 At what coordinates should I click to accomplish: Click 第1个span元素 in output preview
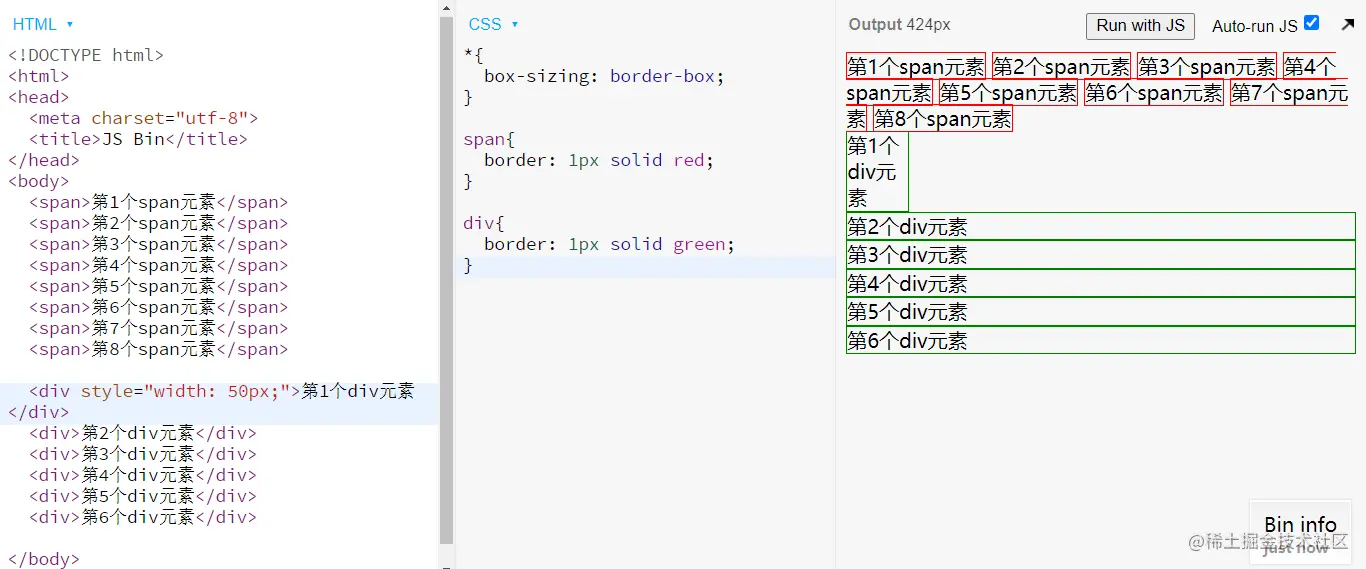point(916,66)
